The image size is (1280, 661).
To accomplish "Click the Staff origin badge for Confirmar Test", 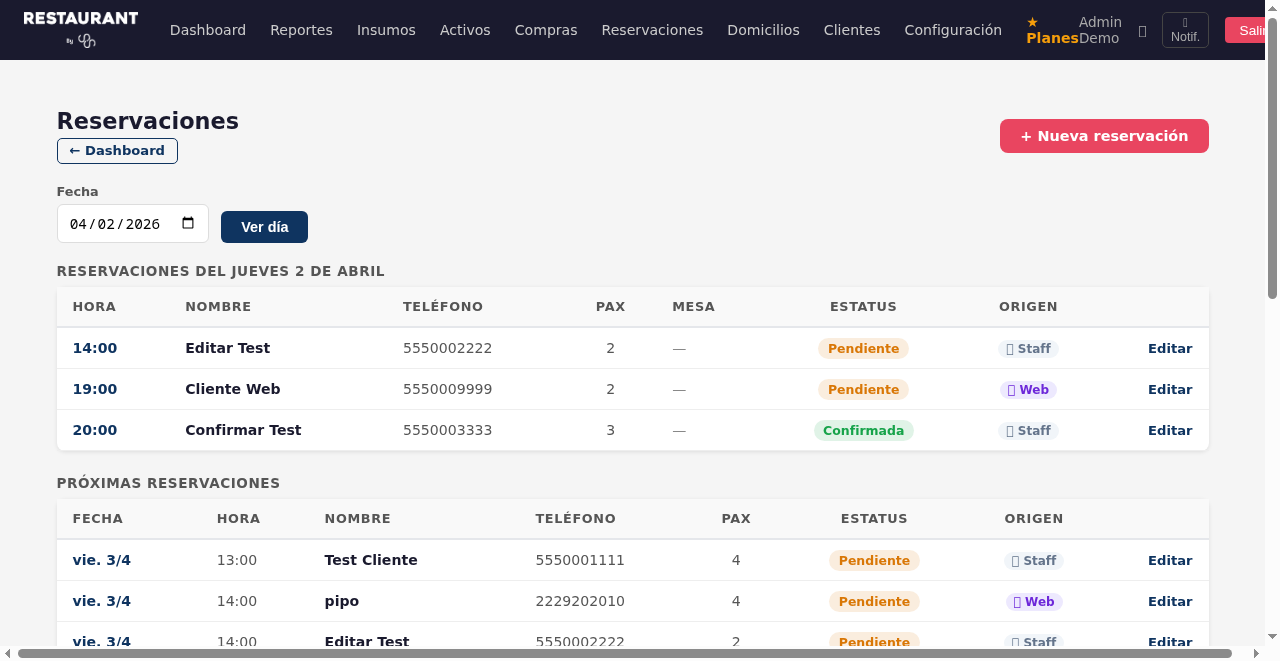I will (x=1028, y=431).
